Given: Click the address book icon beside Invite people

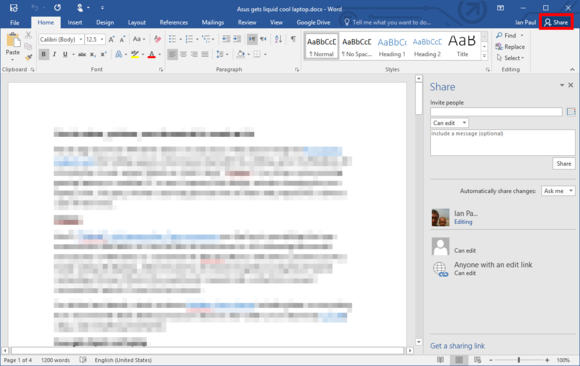Looking at the screenshot, I should [x=571, y=112].
